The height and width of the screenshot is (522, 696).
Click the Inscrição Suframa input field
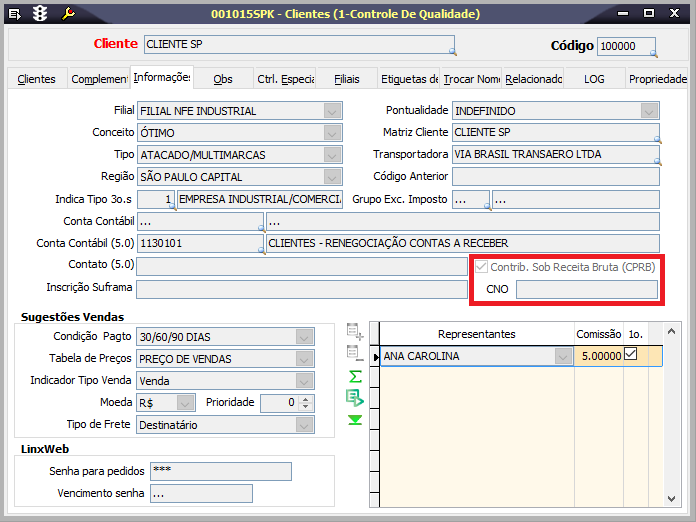click(x=302, y=289)
